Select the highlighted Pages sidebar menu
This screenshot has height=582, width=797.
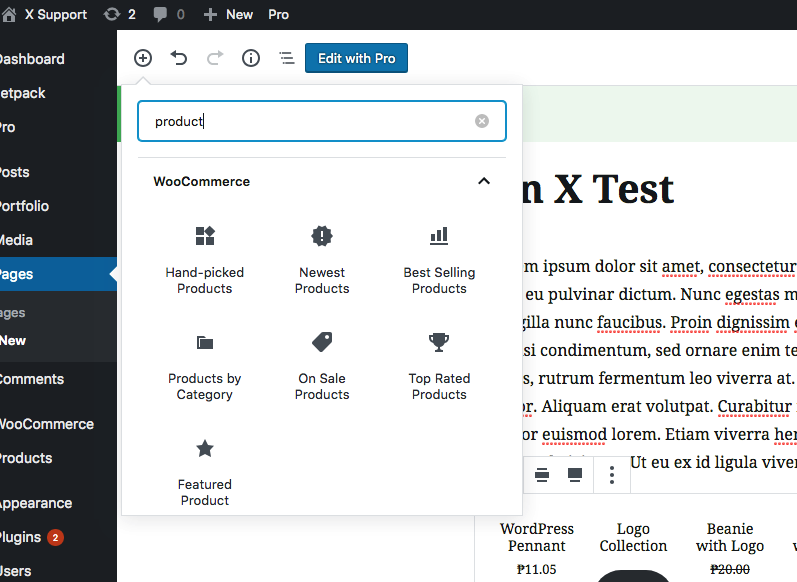pos(58,274)
